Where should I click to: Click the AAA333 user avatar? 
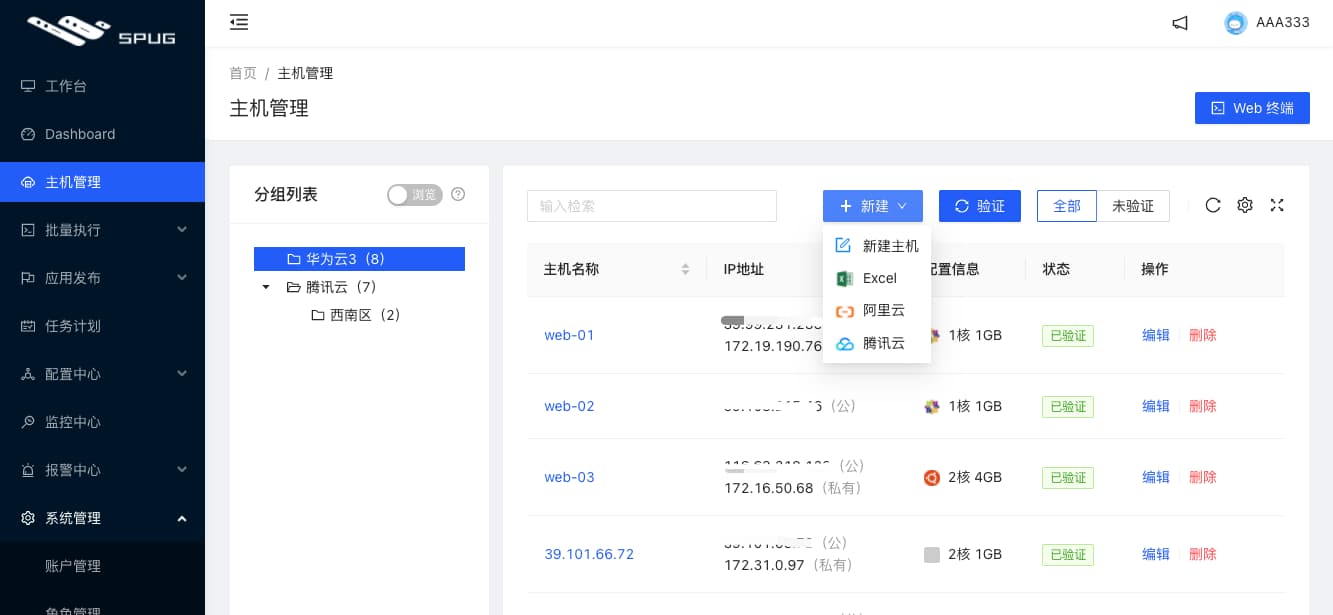1235,22
